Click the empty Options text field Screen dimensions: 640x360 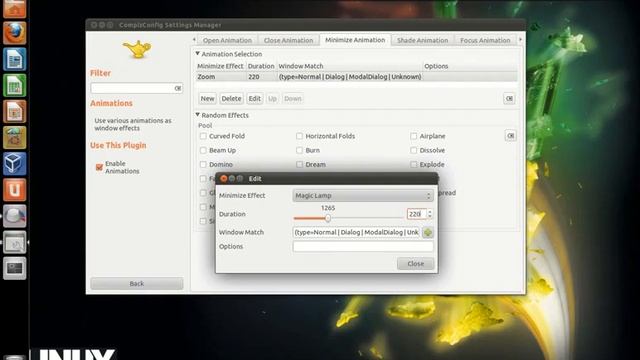pos(363,247)
